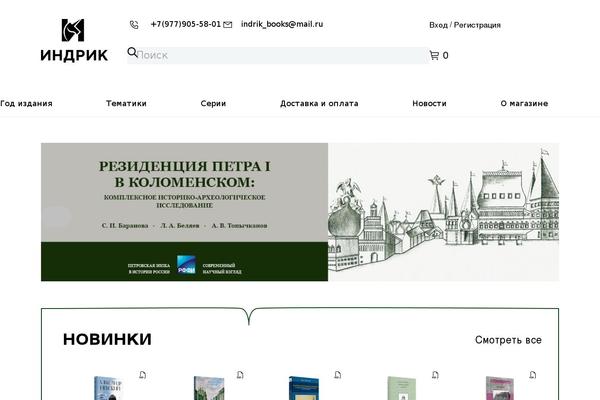Viewport: 600px width, 400px height.
Task: Open the third dark blue book cover
Action: pyautogui.click(x=304, y=388)
